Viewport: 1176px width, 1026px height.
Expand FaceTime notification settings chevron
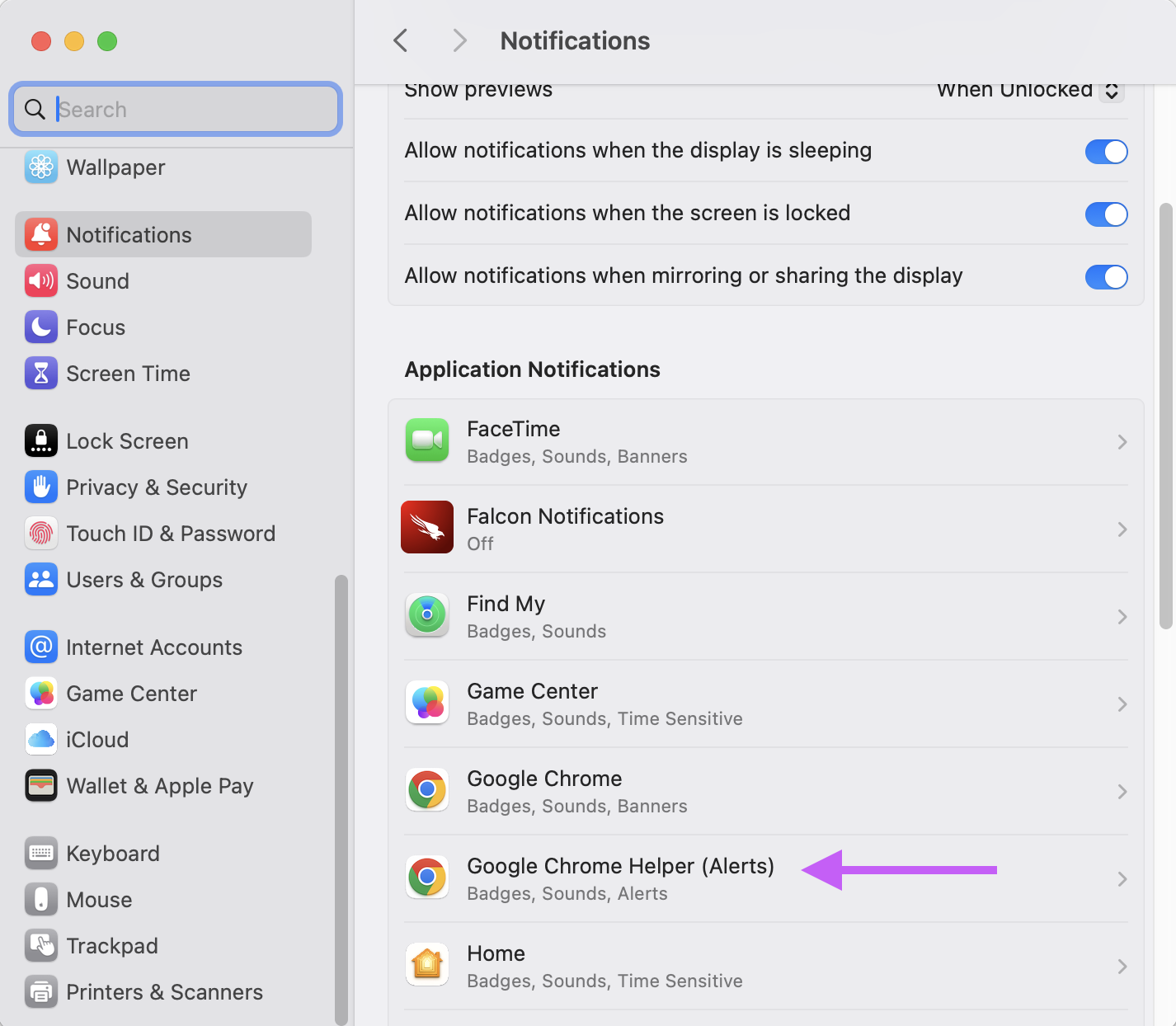coord(1122,442)
